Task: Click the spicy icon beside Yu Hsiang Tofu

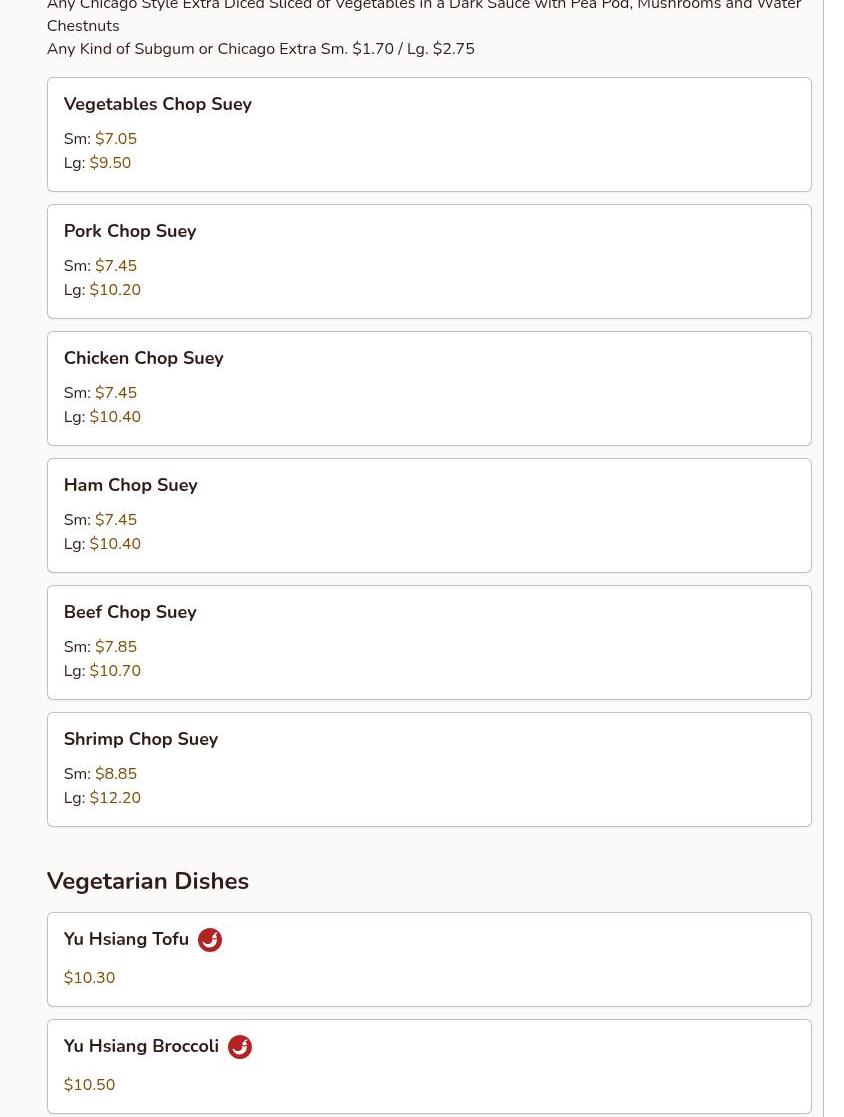Action: tap(209, 940)
